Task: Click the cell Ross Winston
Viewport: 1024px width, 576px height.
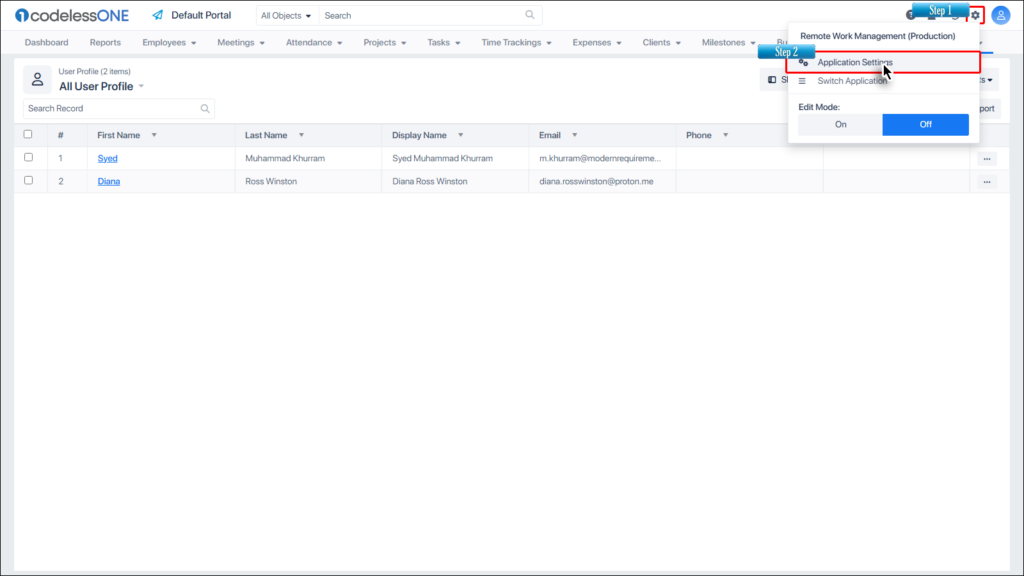Action: coord(271,182)
